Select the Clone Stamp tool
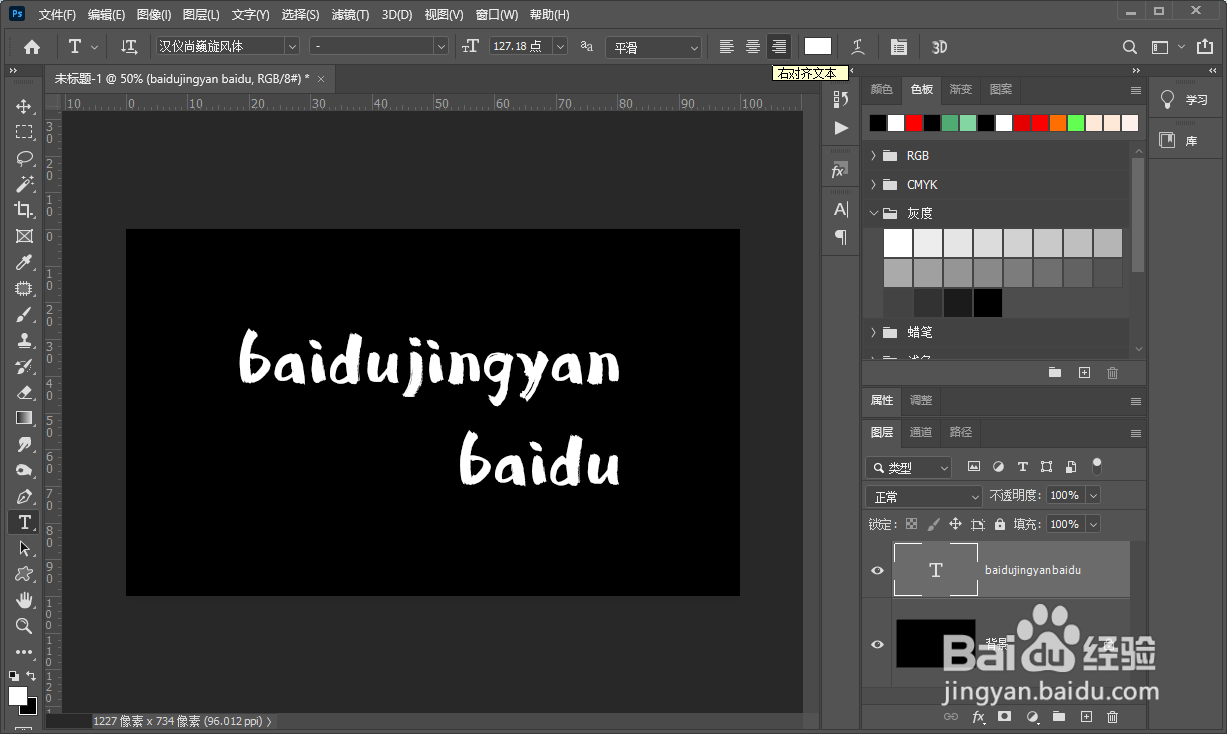The height and width of the screenshot is (734, 1227). tap(24, 340)
